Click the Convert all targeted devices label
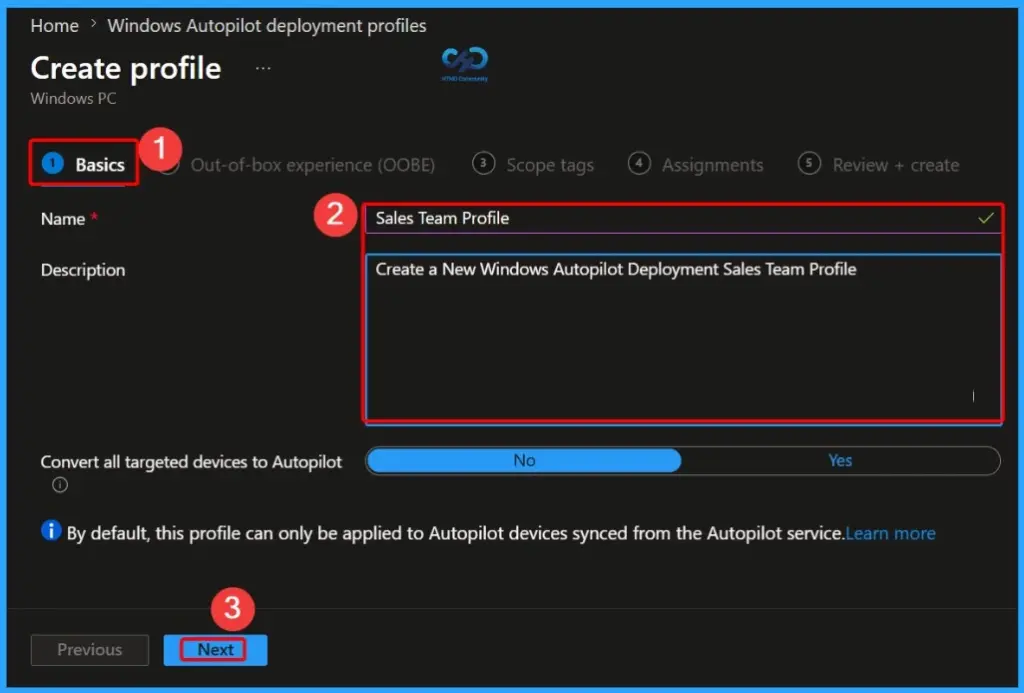Screen dimensions: 1024x693 click(191, 462)
